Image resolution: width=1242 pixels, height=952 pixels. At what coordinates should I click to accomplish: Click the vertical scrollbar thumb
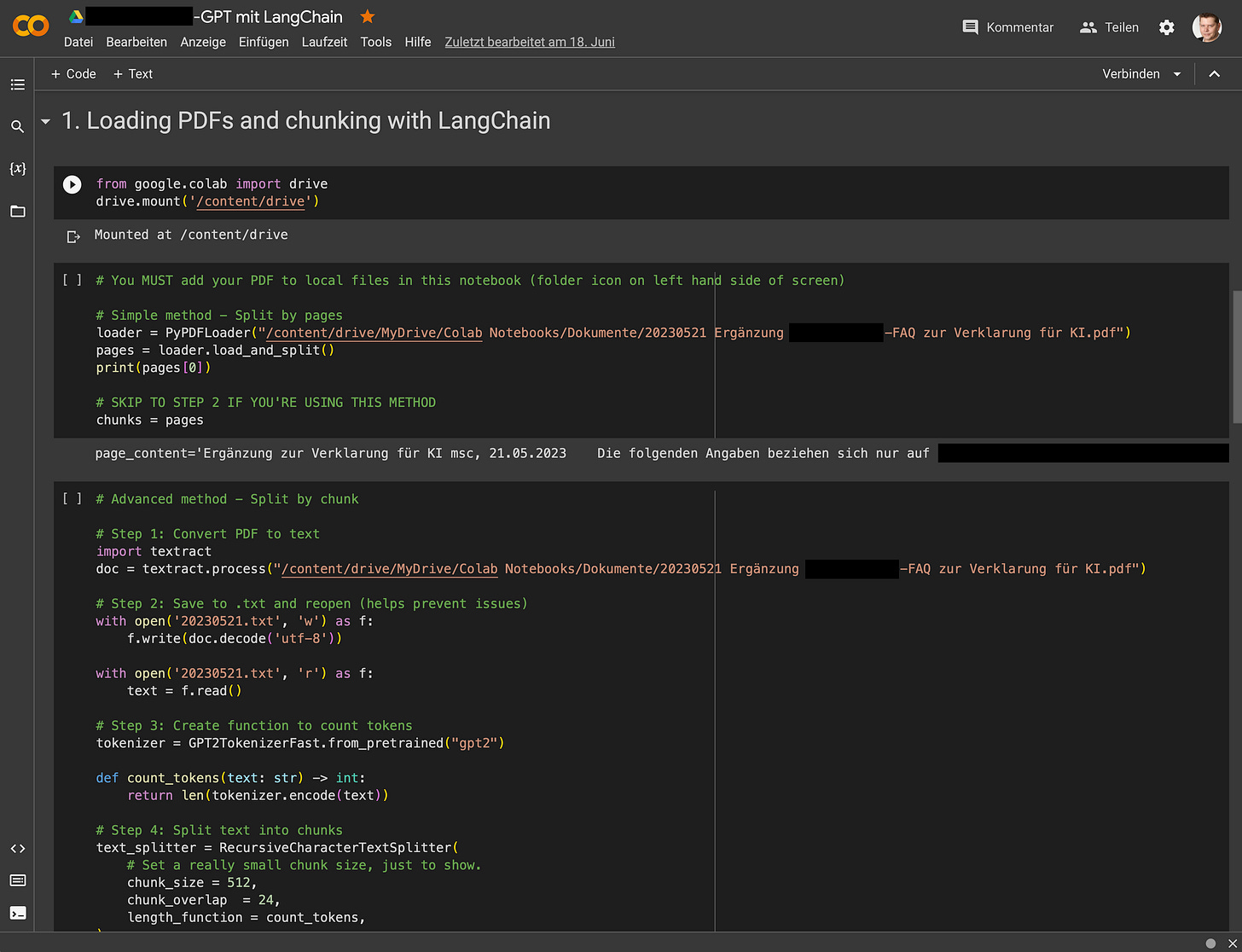(1237, 357)
